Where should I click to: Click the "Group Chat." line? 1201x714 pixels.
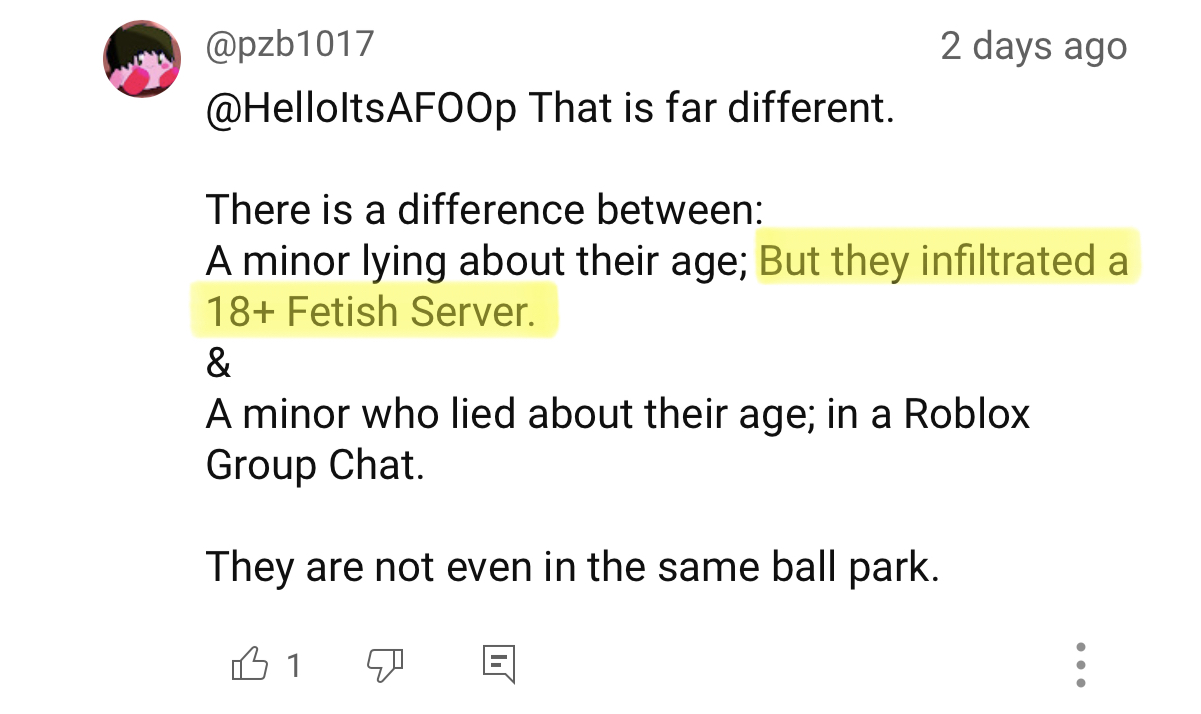coord(315,466)
